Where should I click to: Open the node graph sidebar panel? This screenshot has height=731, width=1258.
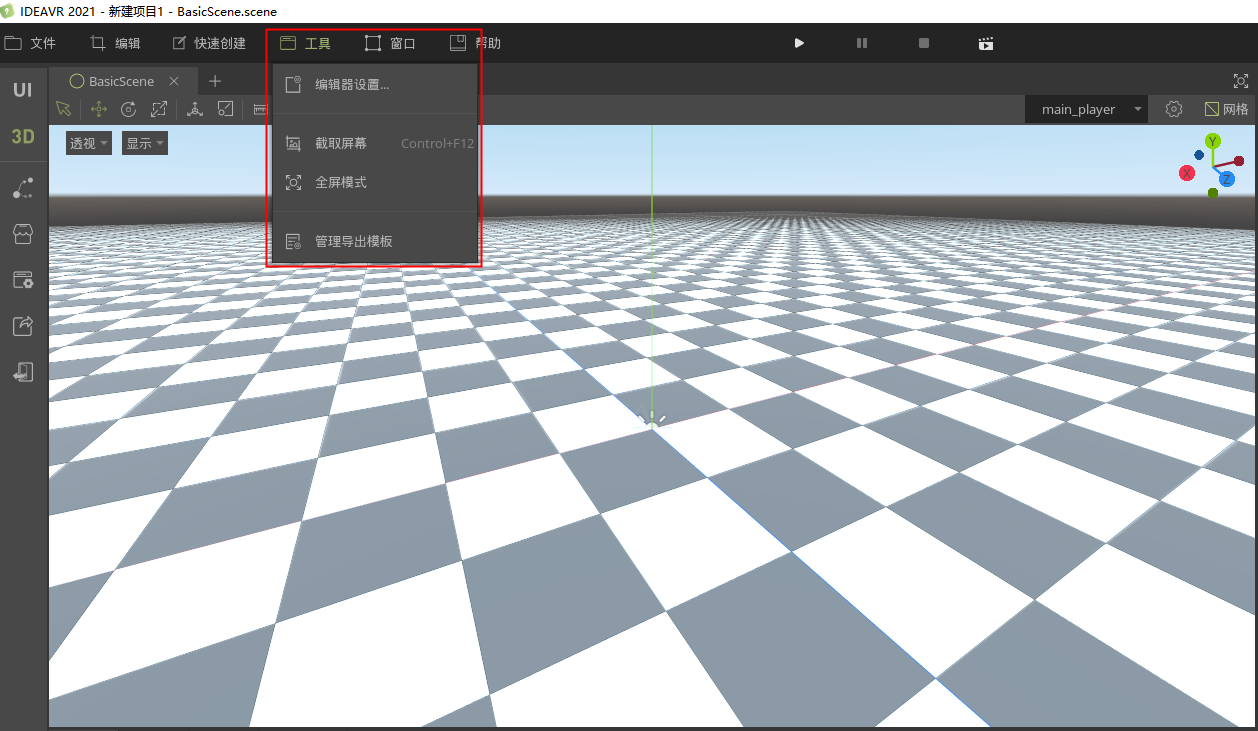[23, 187]
